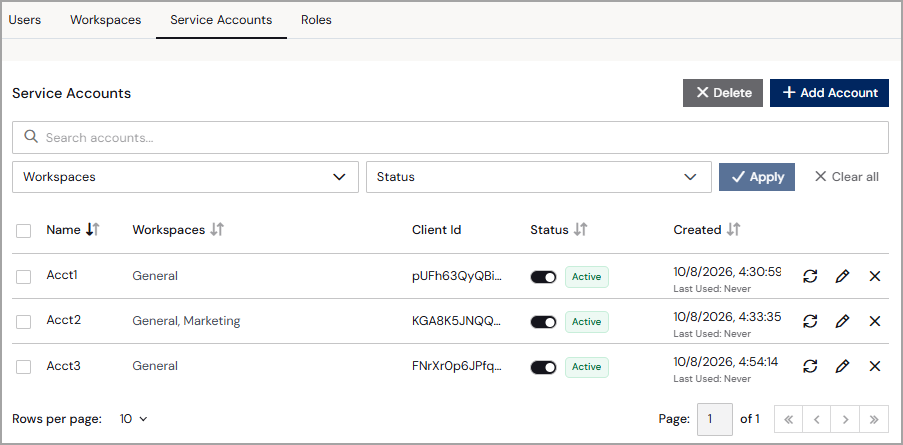The height and width of the screenshot is (445, 903).
Task: Click the Client Id column header
Action: click(437, 230)
